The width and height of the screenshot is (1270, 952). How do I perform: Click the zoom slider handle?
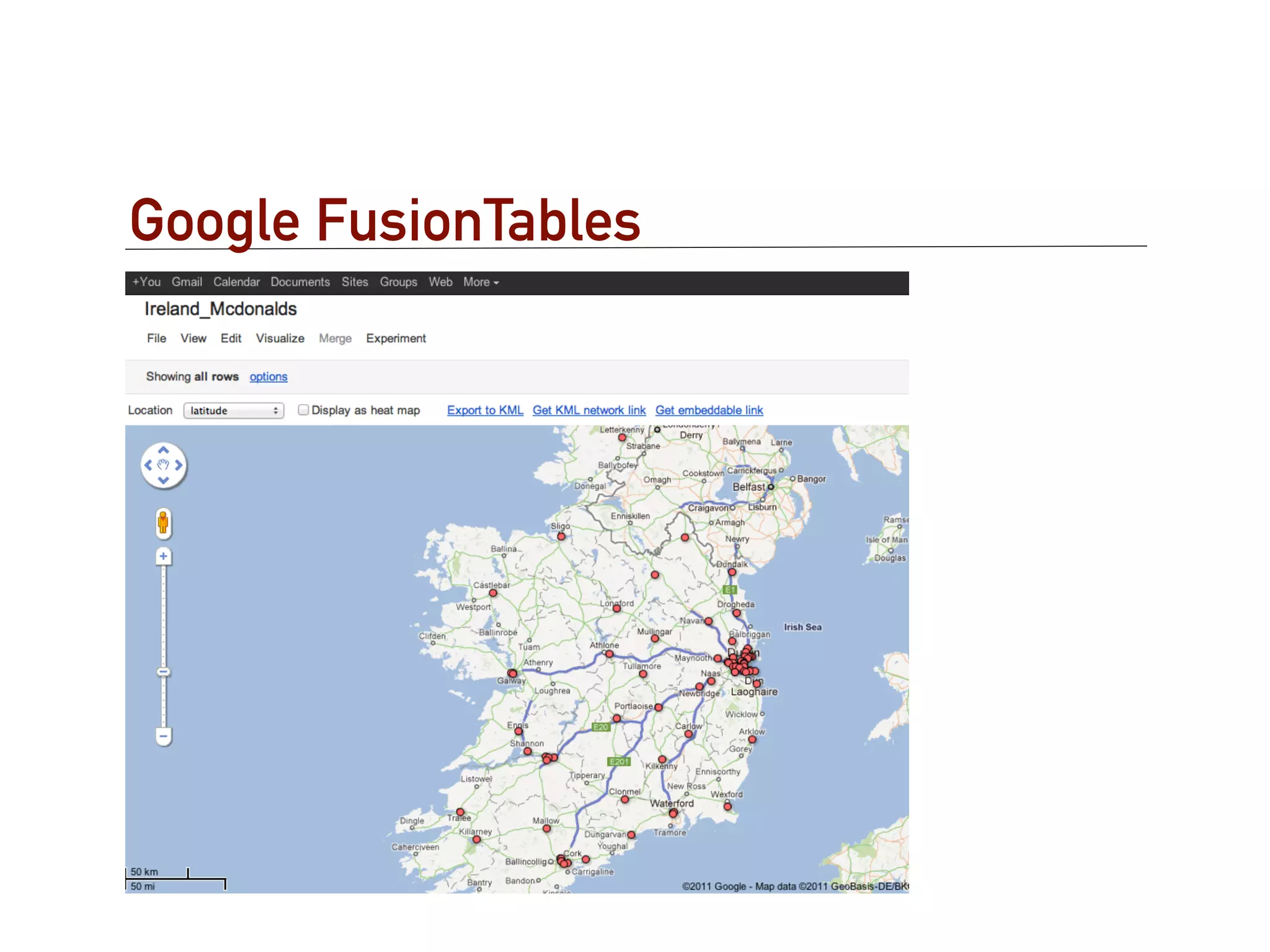(163, 672)
